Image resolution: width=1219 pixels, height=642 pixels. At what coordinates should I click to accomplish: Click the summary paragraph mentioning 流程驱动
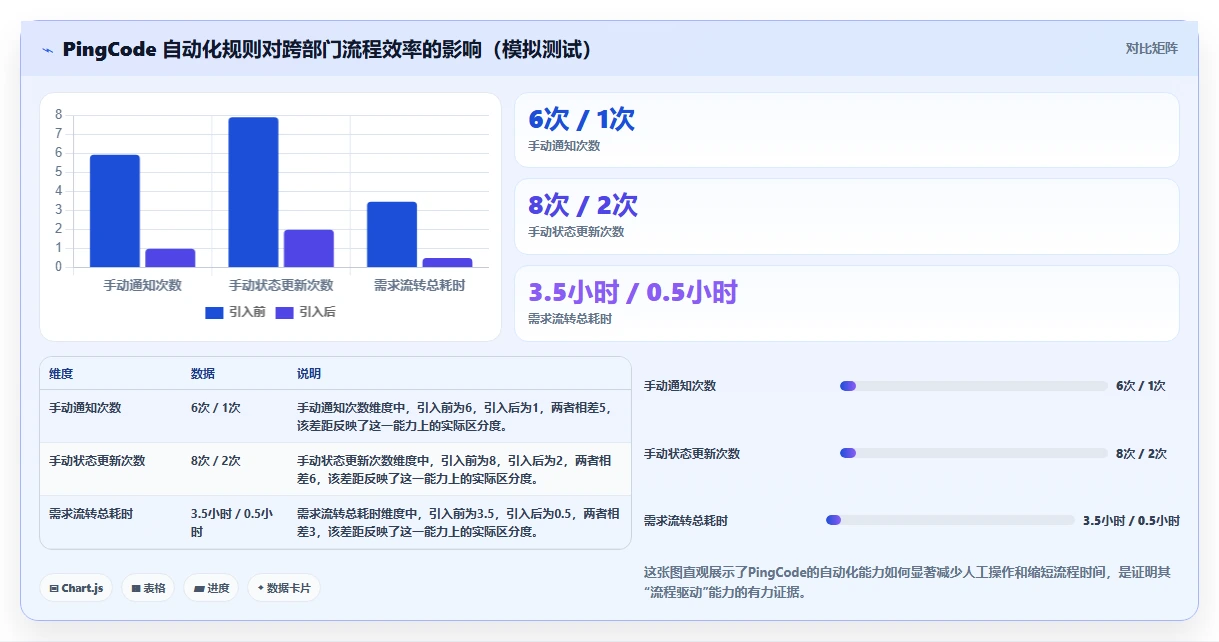point(908,582)
